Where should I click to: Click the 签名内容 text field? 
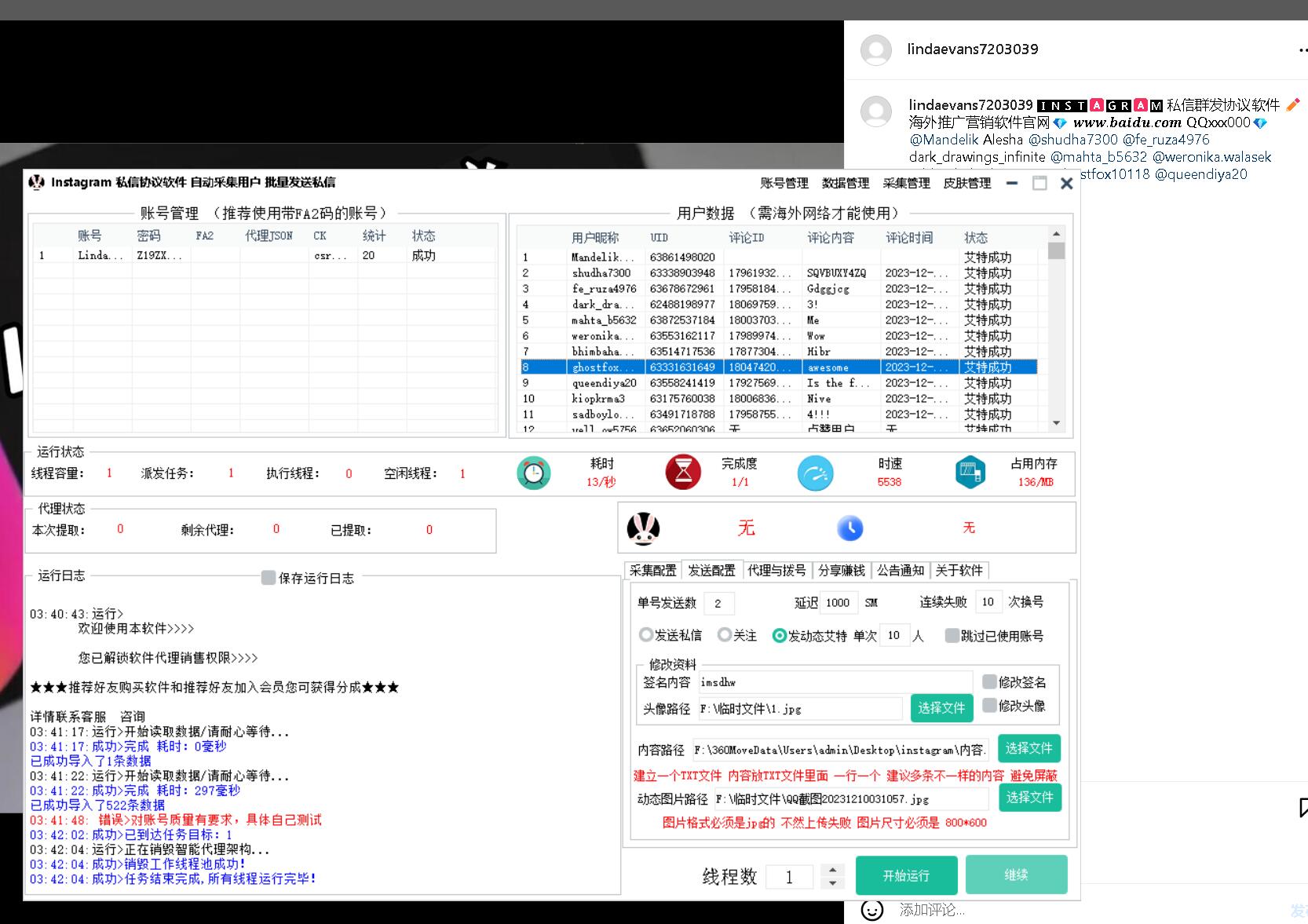click(835, 682)
